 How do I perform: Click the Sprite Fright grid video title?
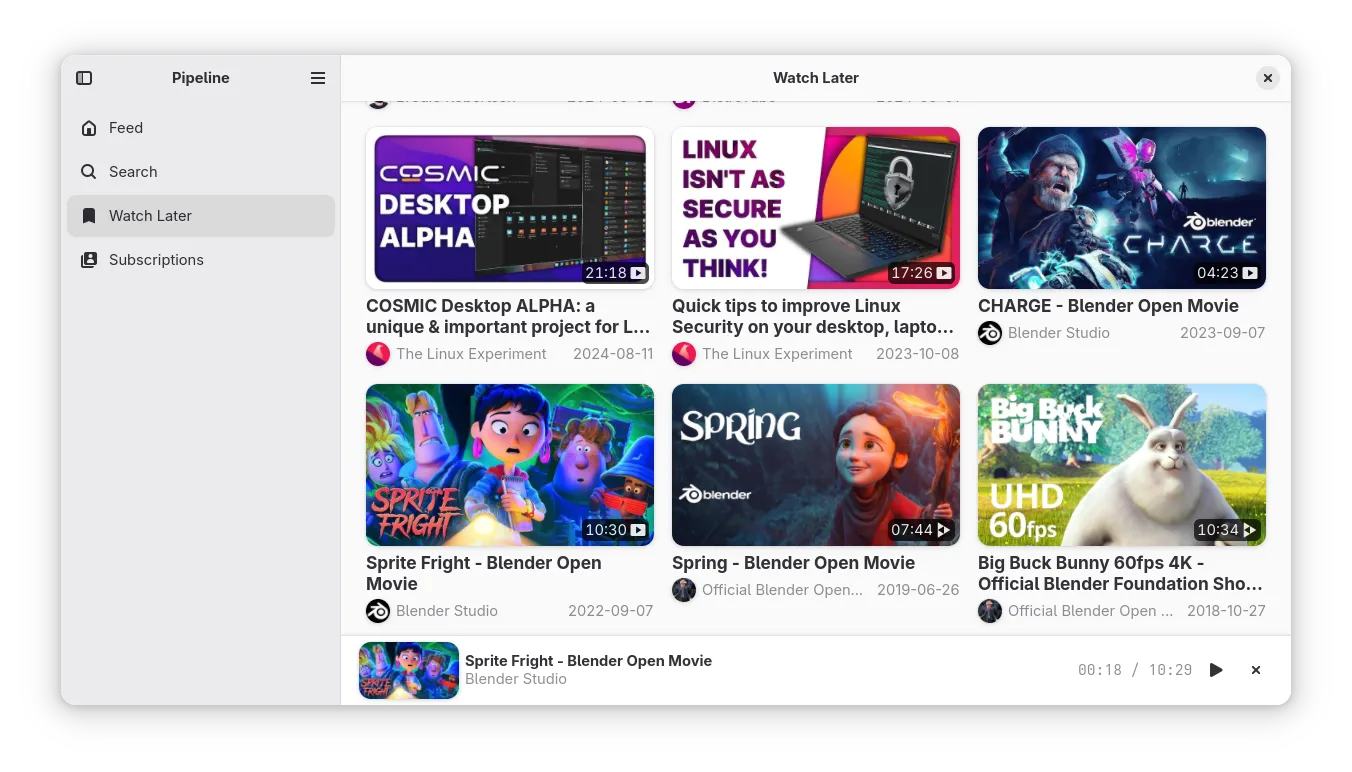[x=484, y=574]
